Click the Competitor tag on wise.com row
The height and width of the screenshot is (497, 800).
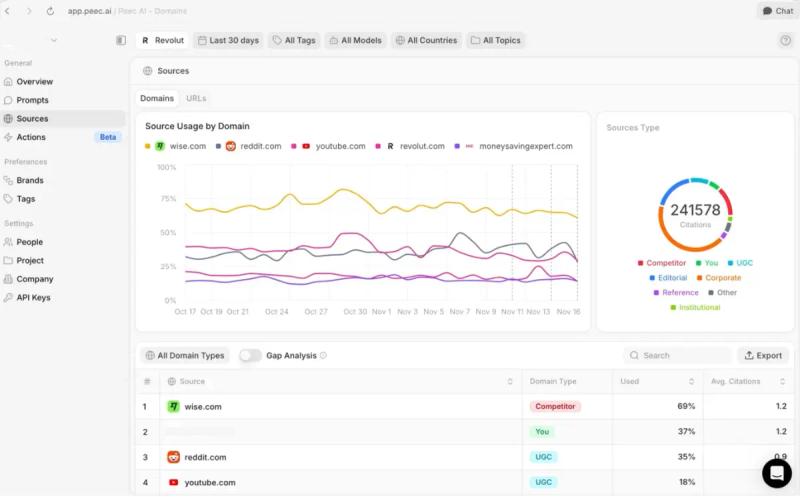(555, 407)
